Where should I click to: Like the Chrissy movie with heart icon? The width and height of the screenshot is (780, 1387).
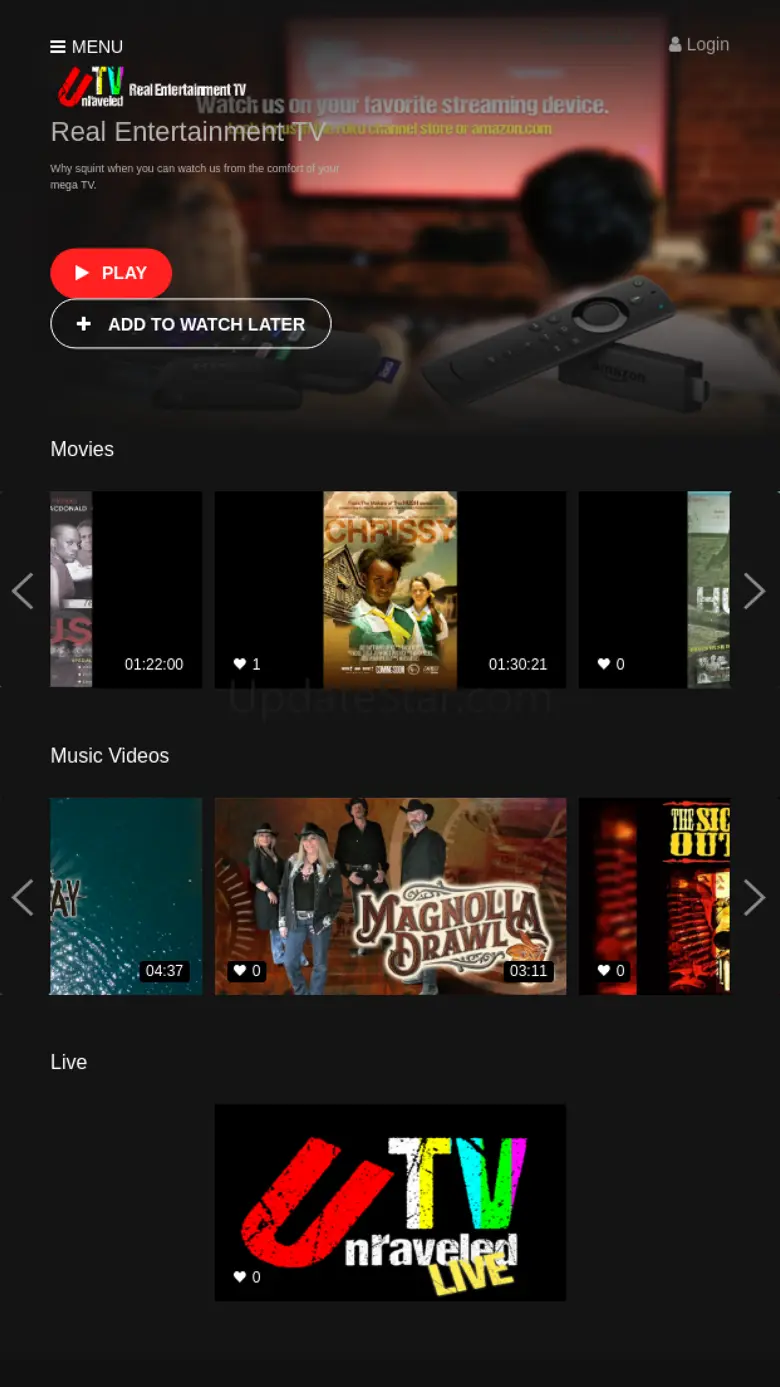240,664
